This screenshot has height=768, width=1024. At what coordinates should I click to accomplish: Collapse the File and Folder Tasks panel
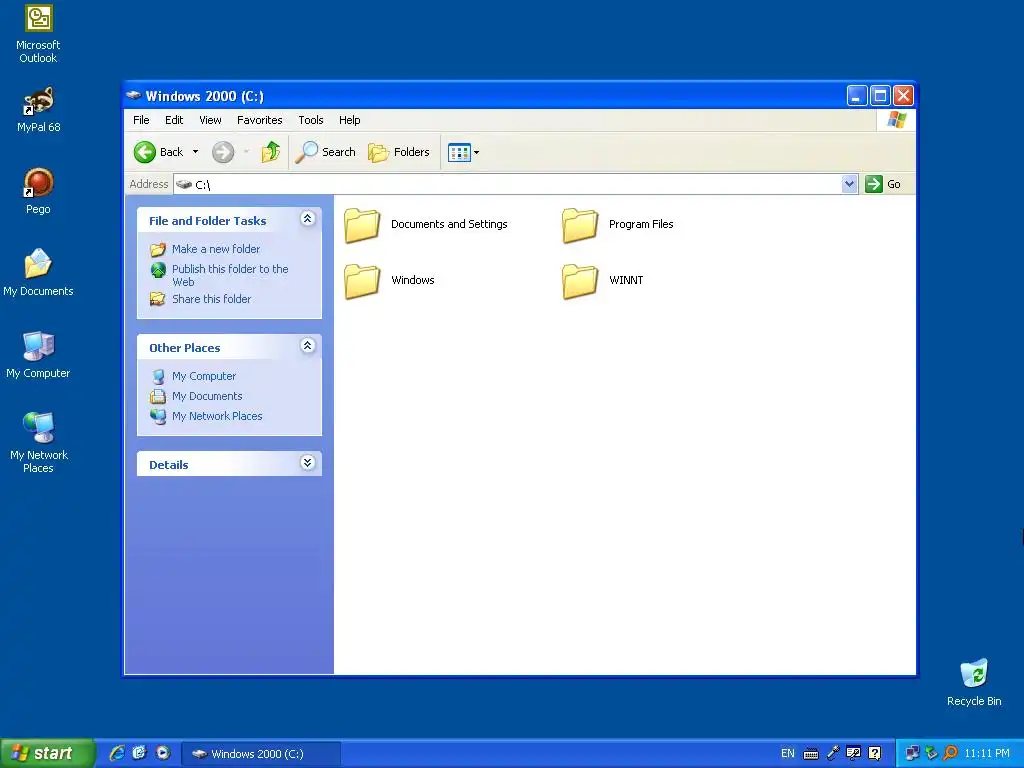308,219
